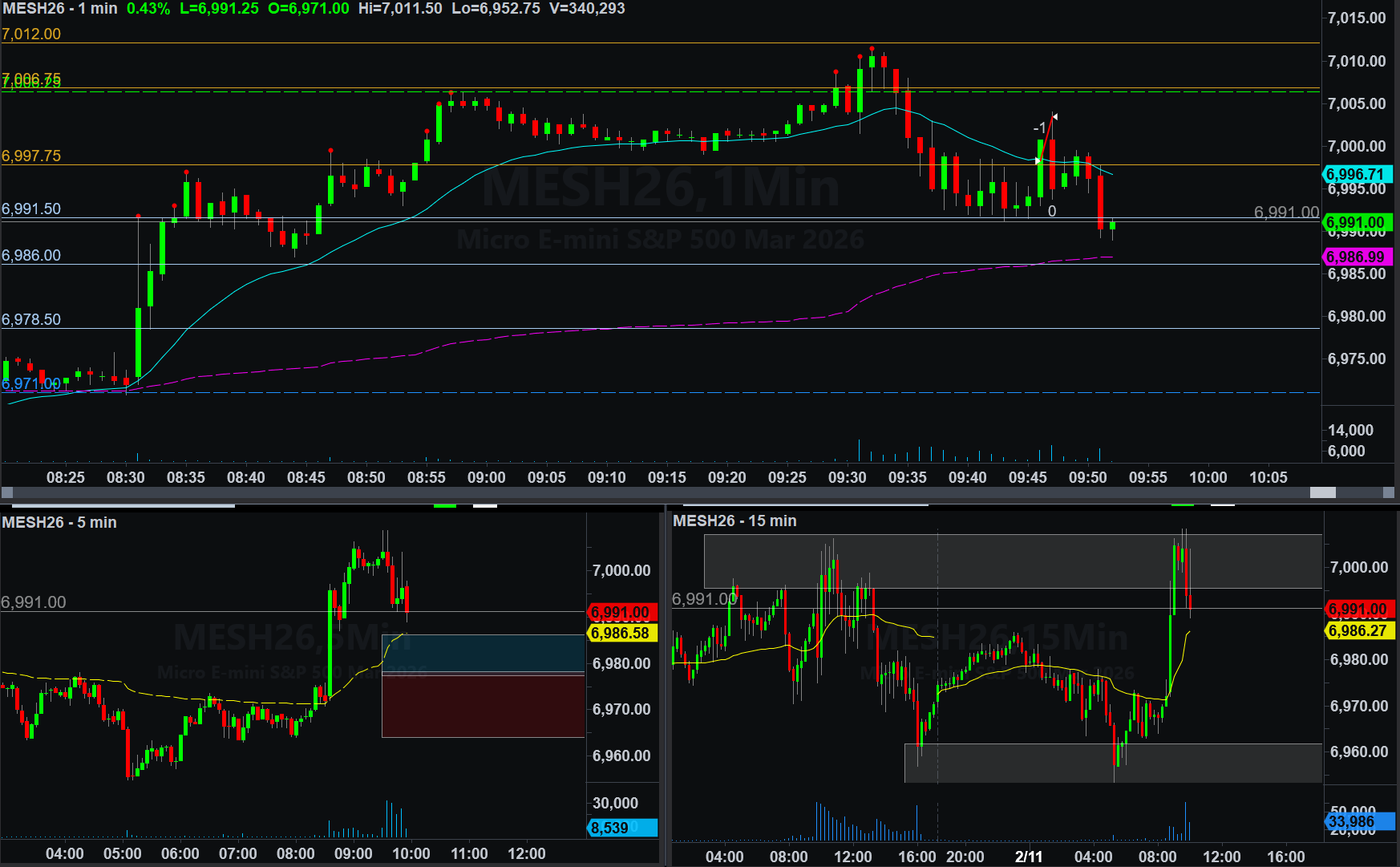The height and width of the screenshot is (867, 1400).
Task: Click the horizontal scrollbar thumb of the 1 min chart
Action: pos(1322,492)
